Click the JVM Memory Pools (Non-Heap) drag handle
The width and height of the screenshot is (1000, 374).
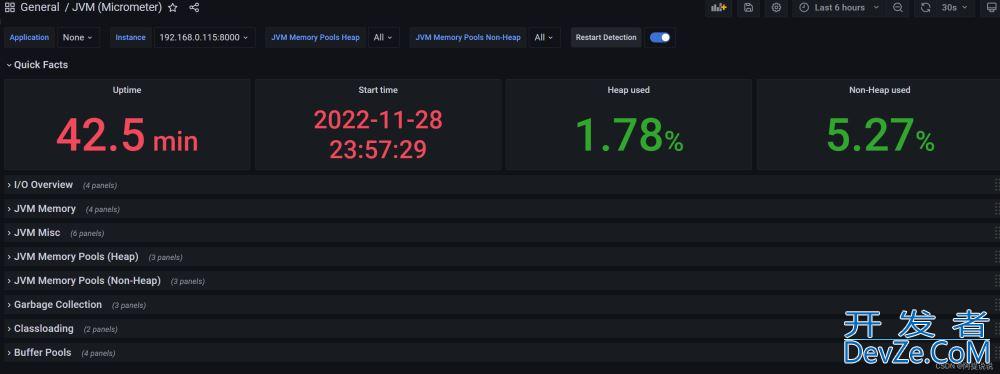[996, 281]
